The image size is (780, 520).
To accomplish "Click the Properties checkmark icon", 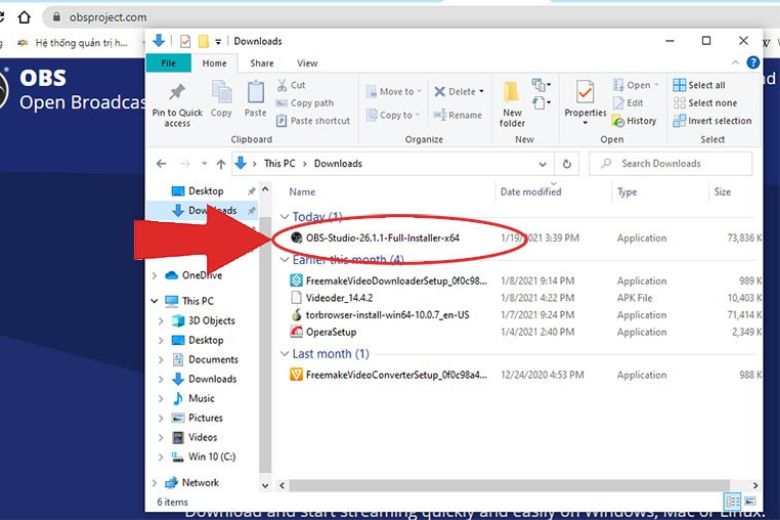I will (x=585, y=93).
